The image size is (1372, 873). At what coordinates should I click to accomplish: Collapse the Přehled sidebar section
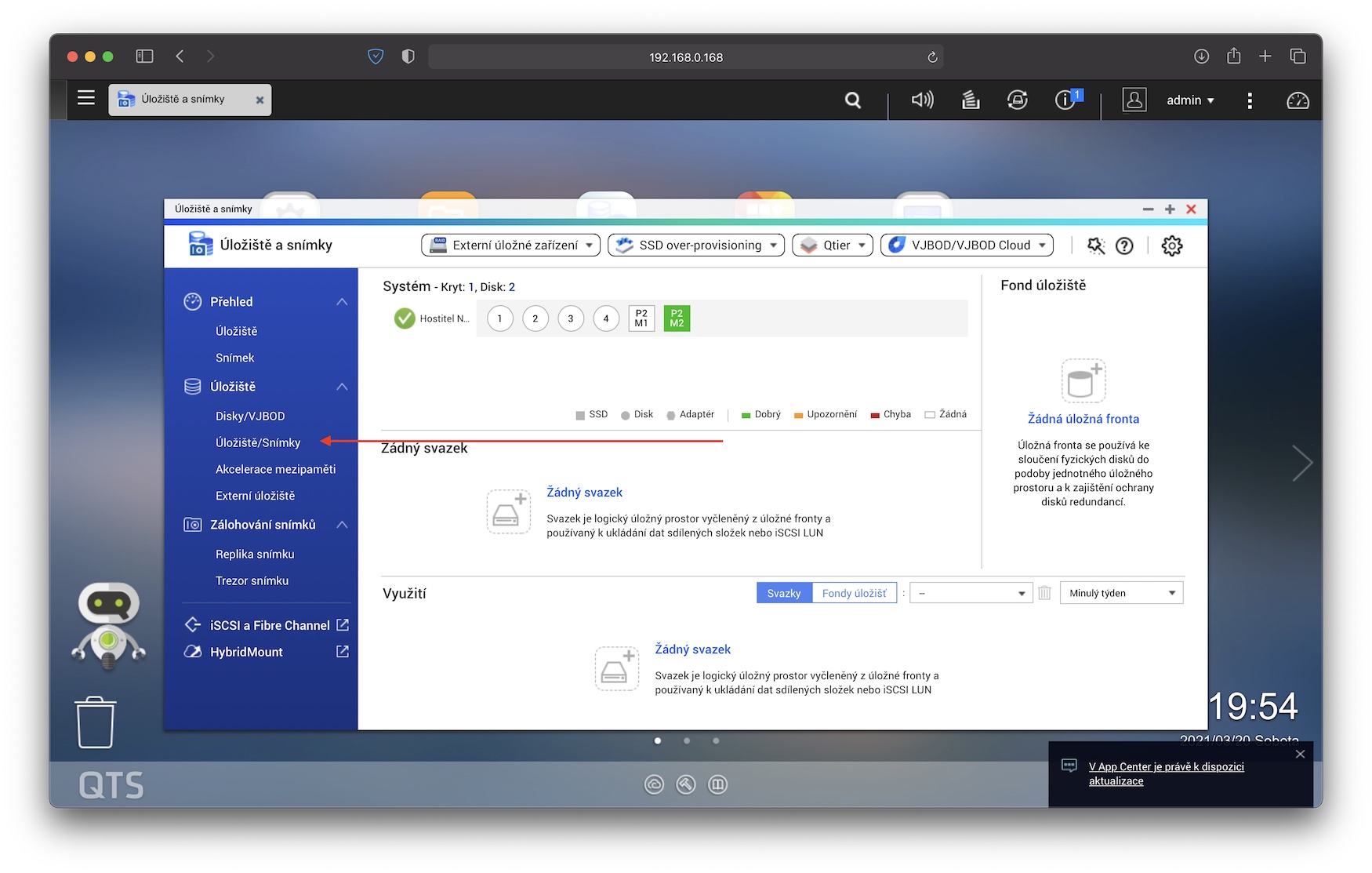tap(342, 302)
